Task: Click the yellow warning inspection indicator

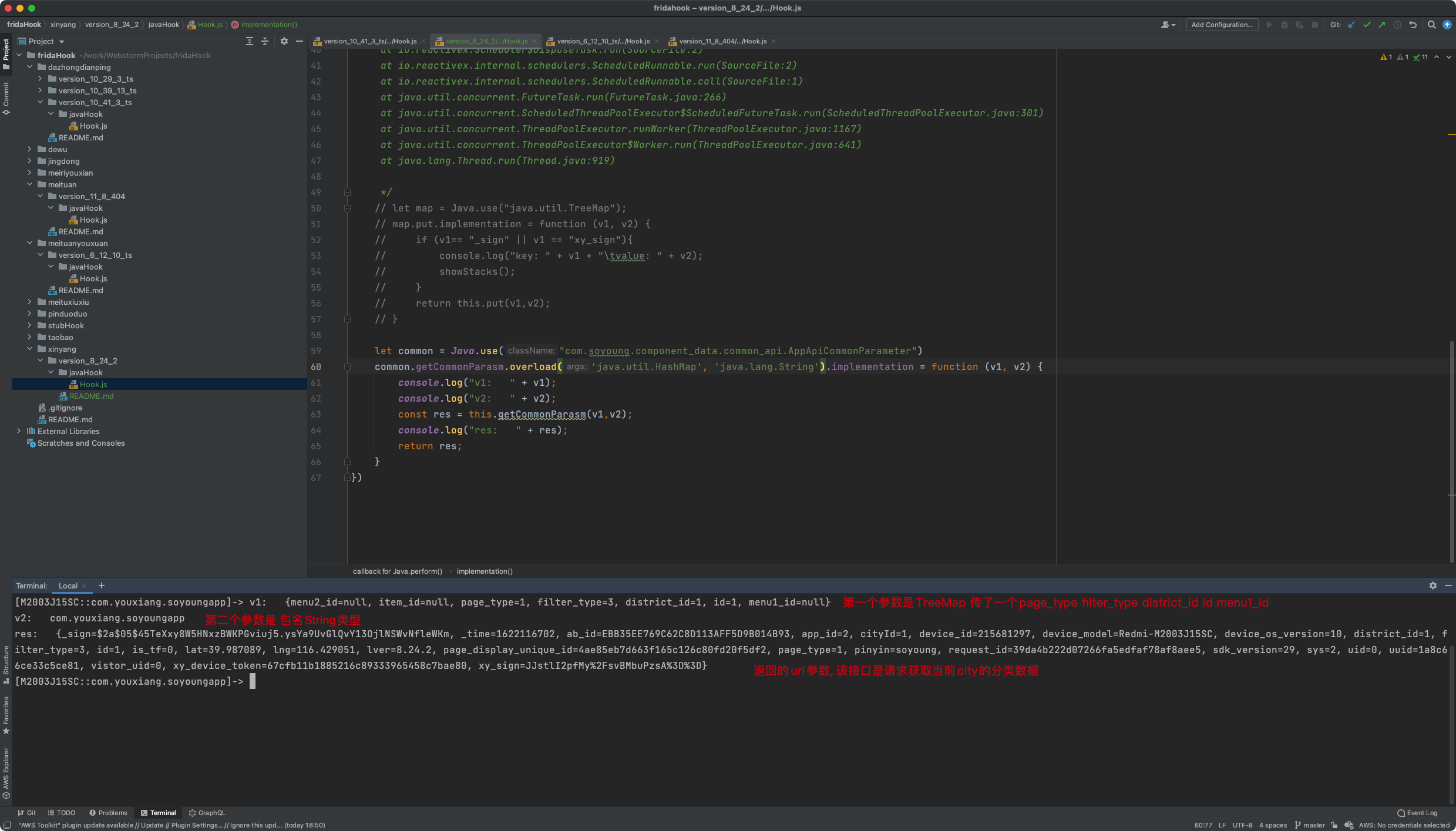Action: pos(1387,57)
